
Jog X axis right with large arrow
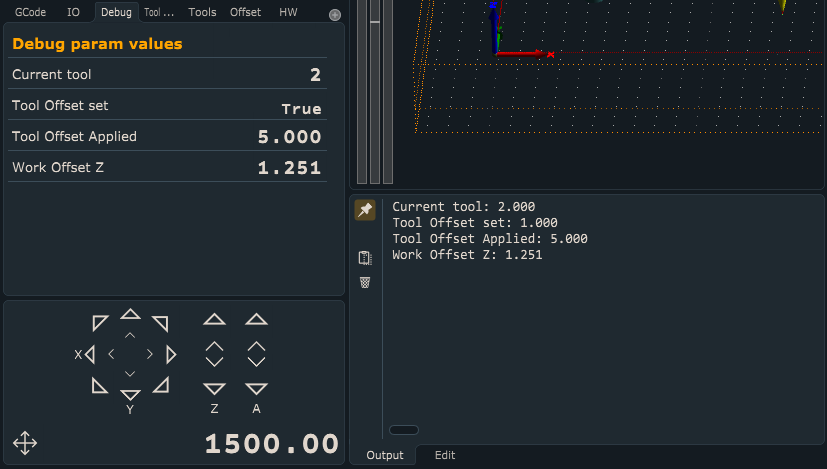(x=171, y=354)
